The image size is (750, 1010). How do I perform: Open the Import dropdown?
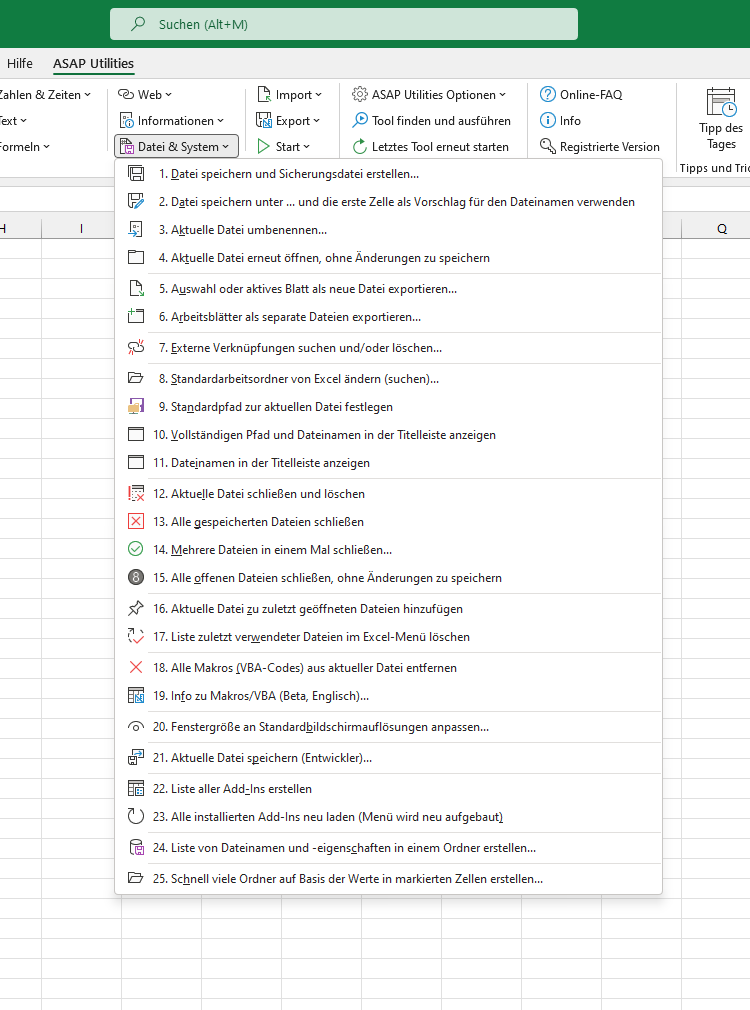(289, 95)
